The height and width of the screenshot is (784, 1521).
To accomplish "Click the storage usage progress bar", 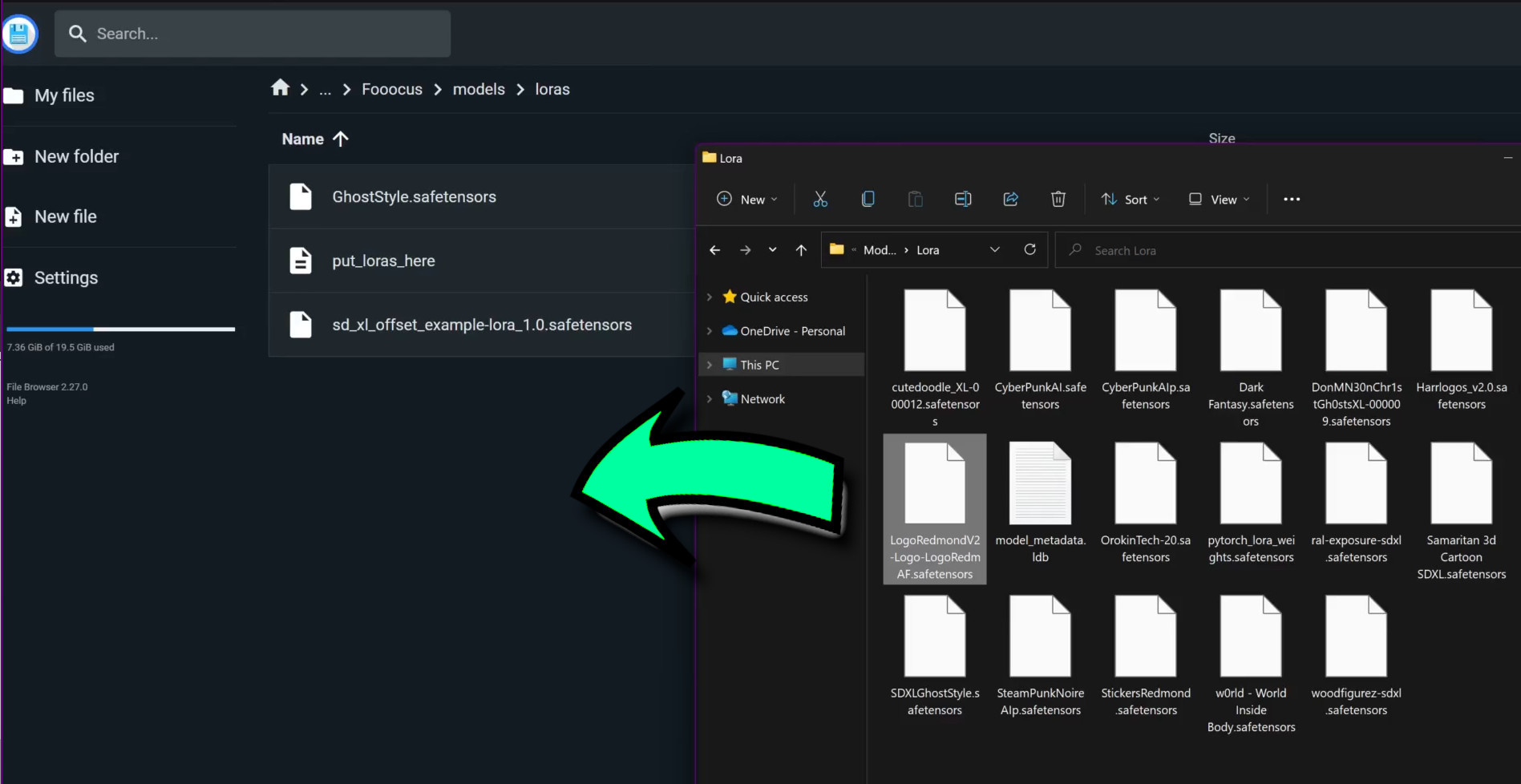I will (120, 329).
